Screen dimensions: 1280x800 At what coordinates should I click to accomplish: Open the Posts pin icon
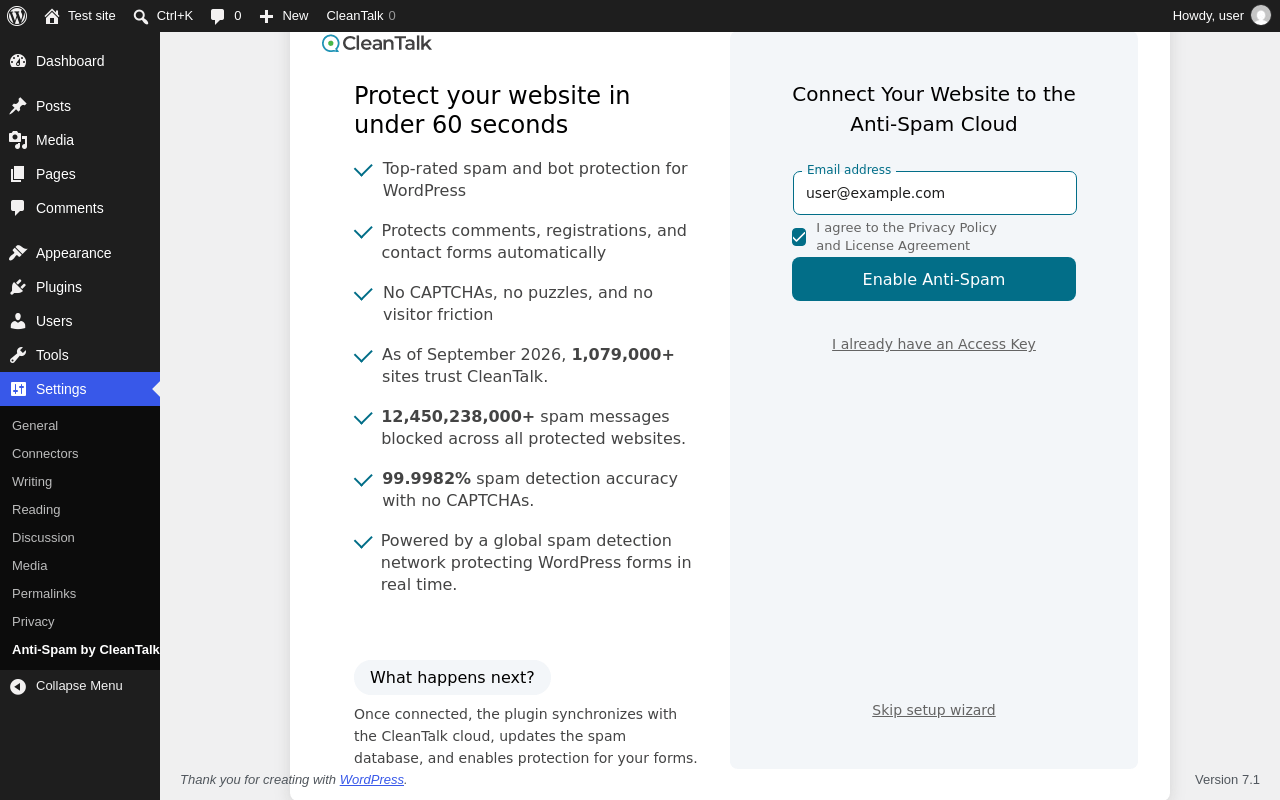(18, 106)
